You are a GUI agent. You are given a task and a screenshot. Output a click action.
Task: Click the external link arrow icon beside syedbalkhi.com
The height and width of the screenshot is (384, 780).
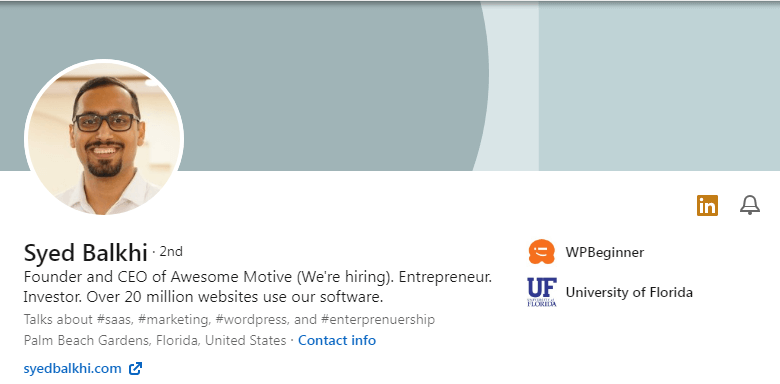(135, 369)
